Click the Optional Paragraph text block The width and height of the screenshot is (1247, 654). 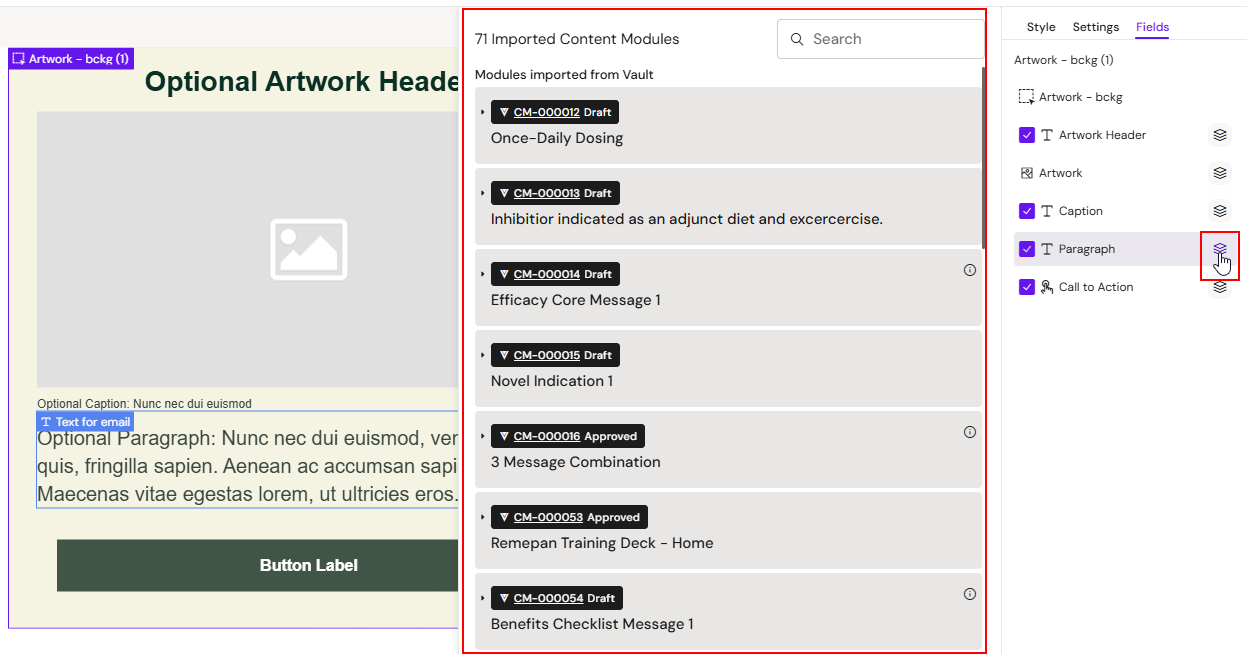[248, 466]
